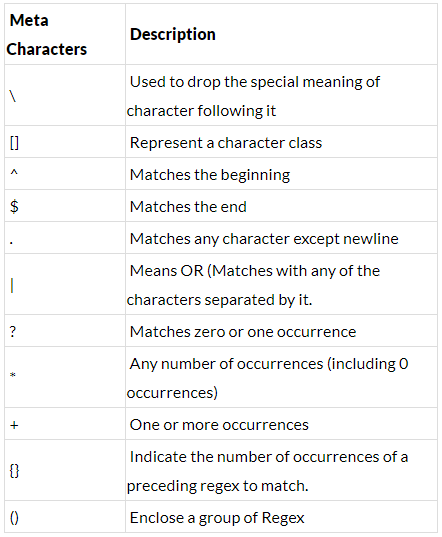Select the curly braces {} cell

65,471
